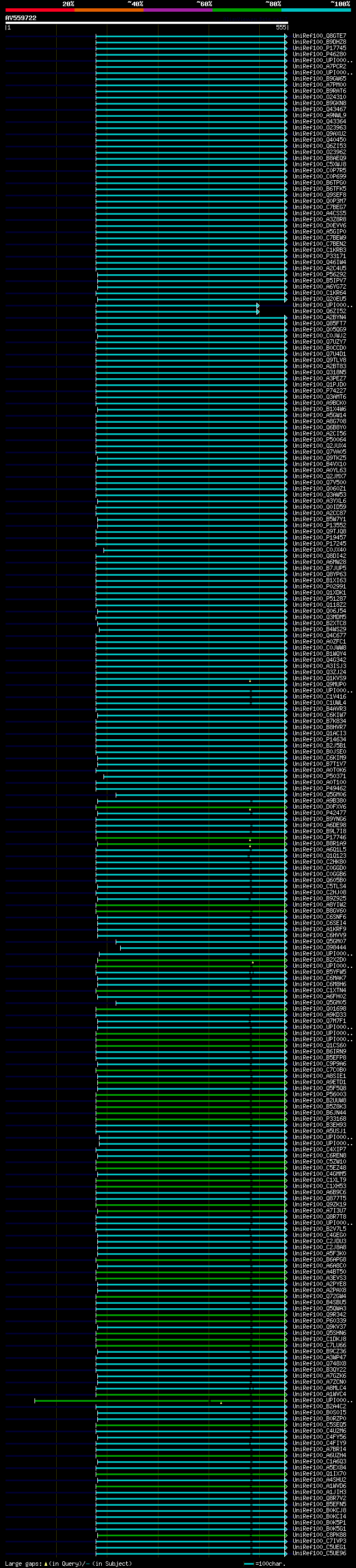356x1568 pixels.
Task: Click the white query sequence ruler bar
Action: click(147, 22)
